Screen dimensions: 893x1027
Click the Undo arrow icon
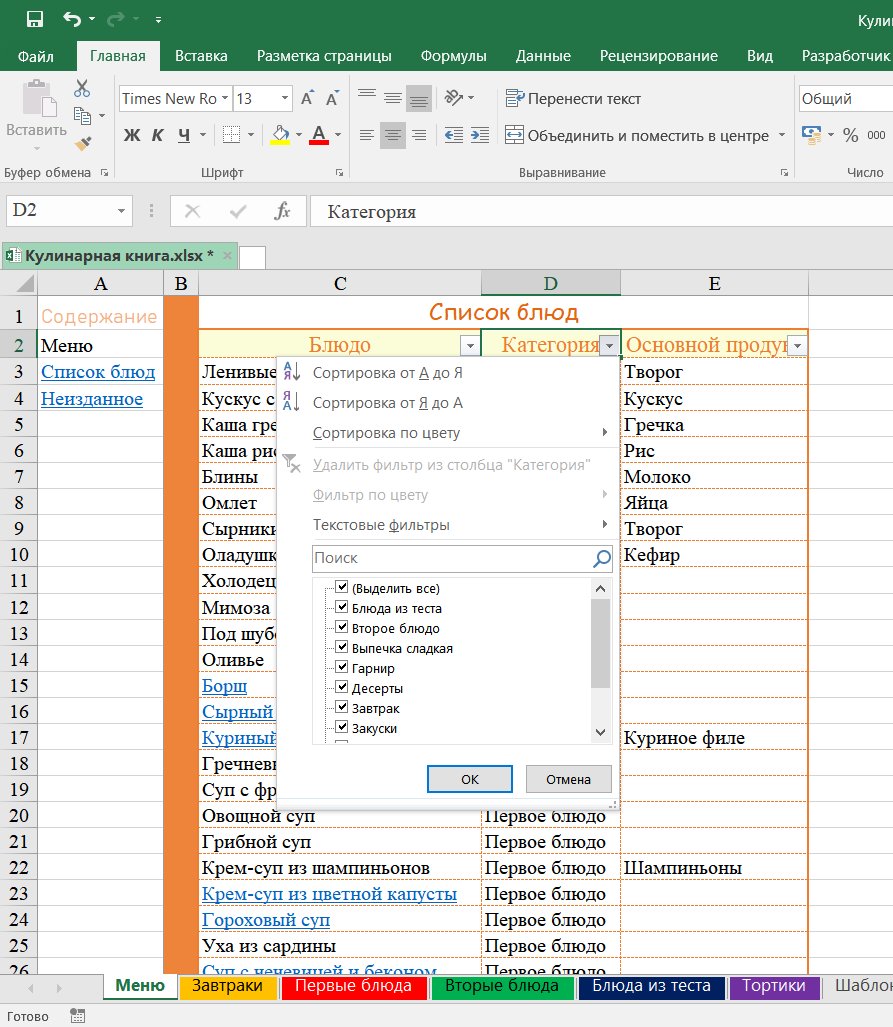71,19
